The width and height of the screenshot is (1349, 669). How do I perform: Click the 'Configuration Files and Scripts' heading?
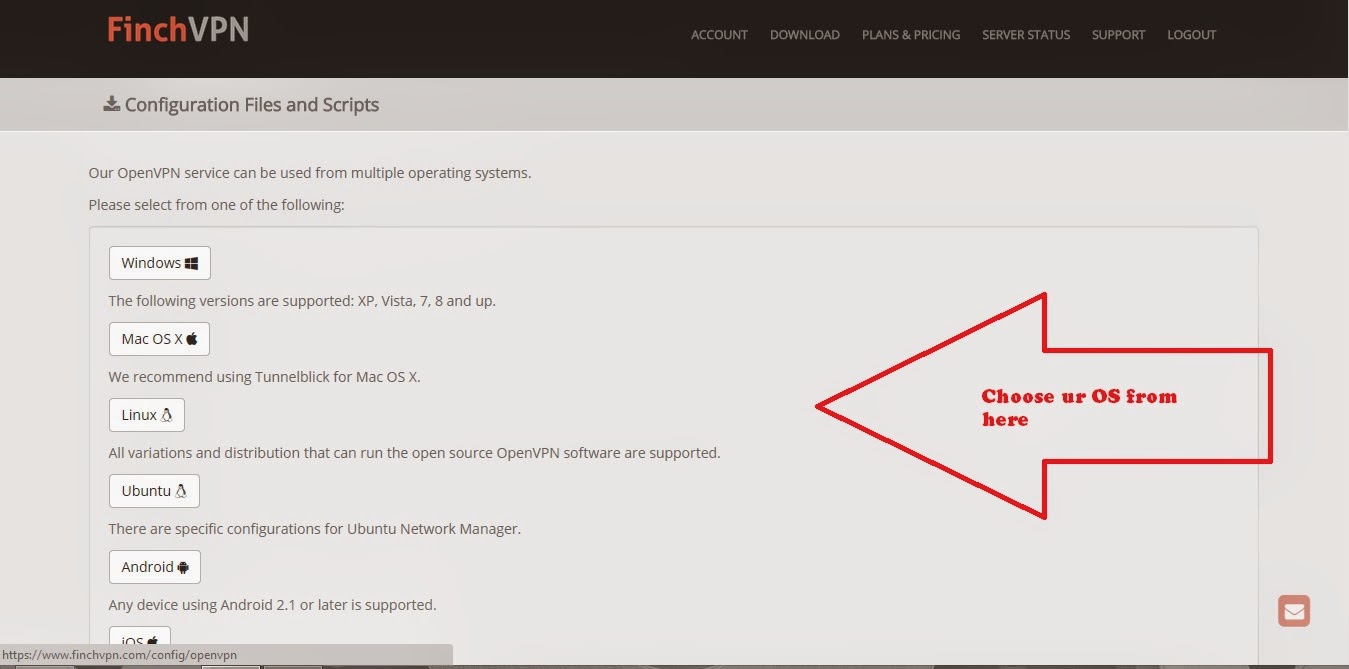tap(252, 105)
